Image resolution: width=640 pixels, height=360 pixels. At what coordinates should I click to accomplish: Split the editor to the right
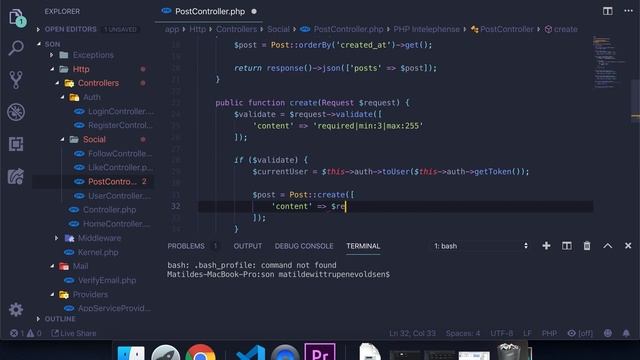pyautogui.click(x=607, y=11)
